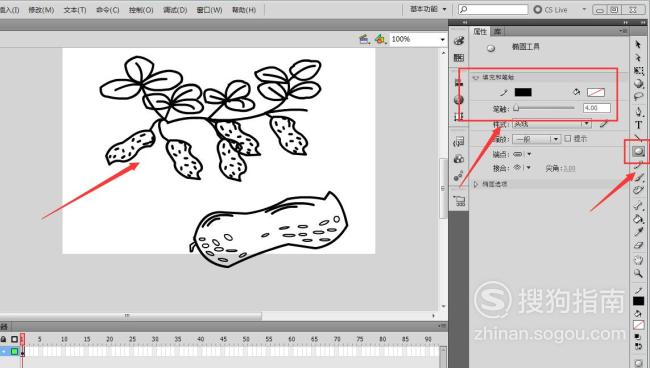Select the Eraser tool
The width and height of the screenshot is (650, 368).
(638, 245)
